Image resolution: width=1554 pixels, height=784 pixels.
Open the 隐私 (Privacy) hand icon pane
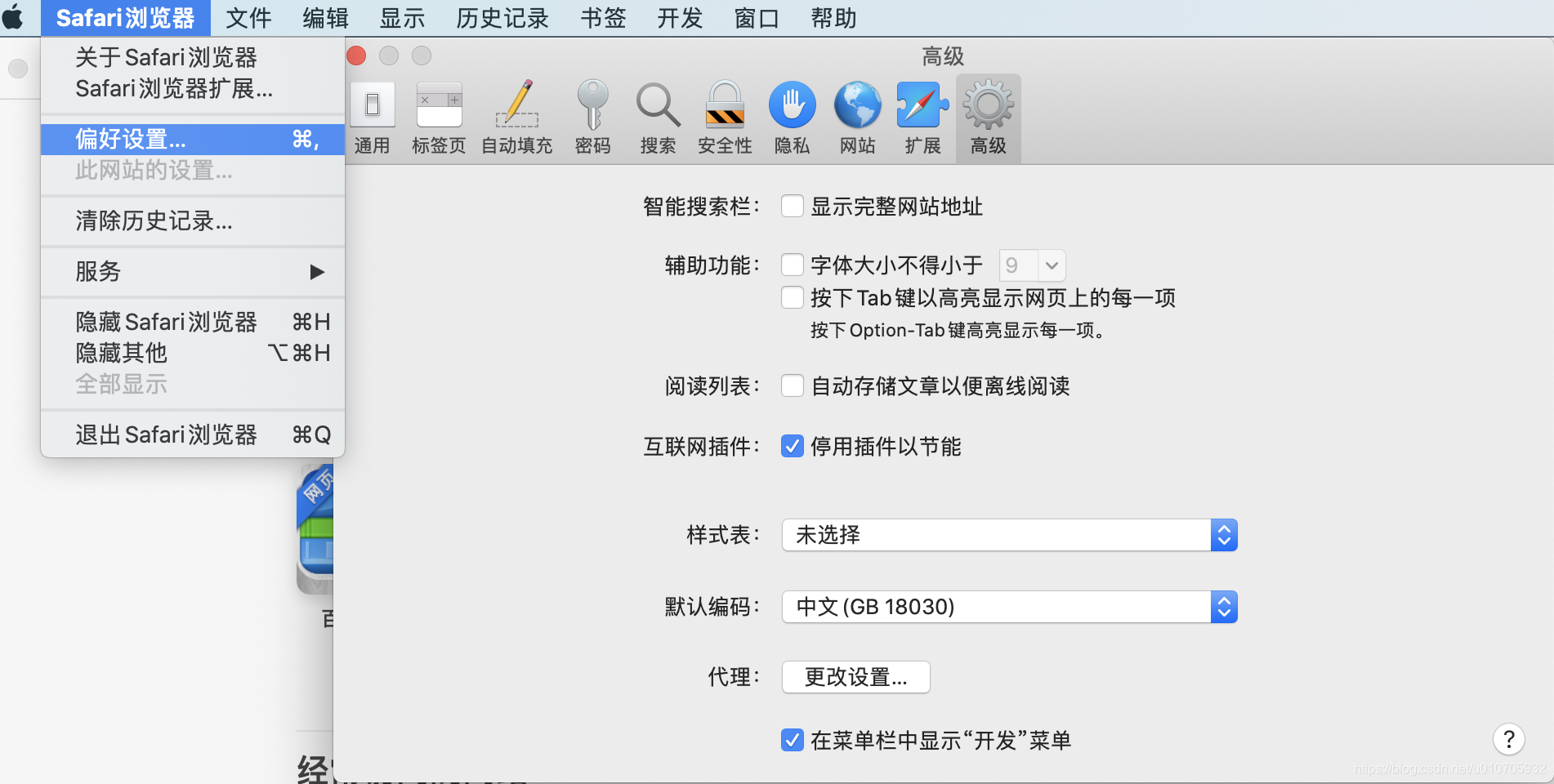click(792, 118)
